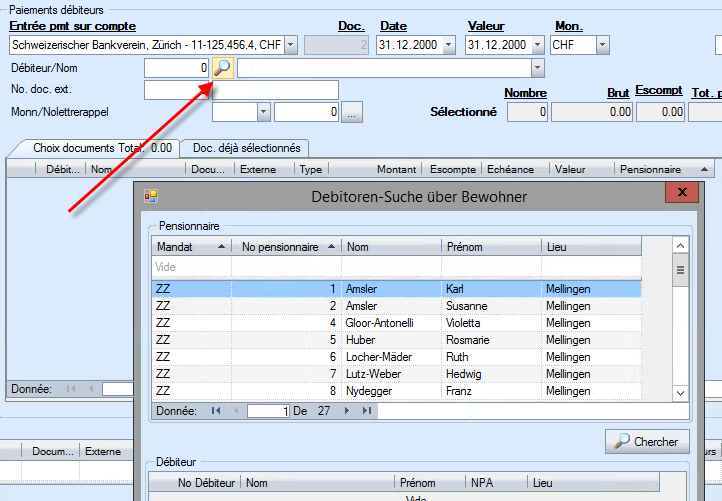Go to next record in dialog navigator
The height and width of the screenshot is (501, 722).
point(347,410)
